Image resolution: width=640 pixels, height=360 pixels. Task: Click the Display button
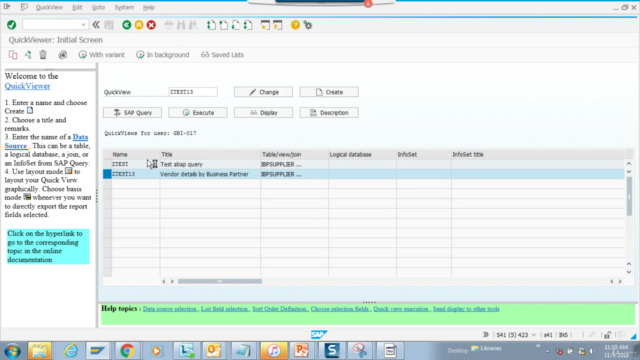click(x=263, y=113)
